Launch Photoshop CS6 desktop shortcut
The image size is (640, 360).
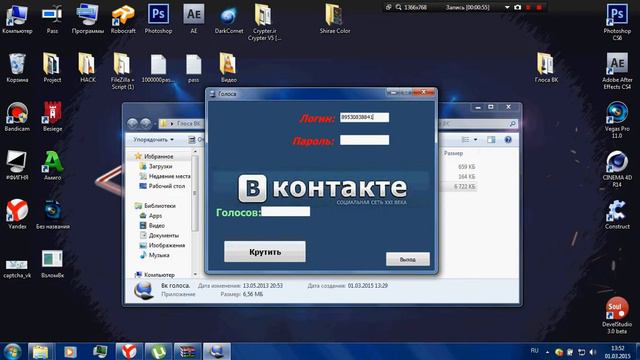pyautogui.click(x=617, y=22)
